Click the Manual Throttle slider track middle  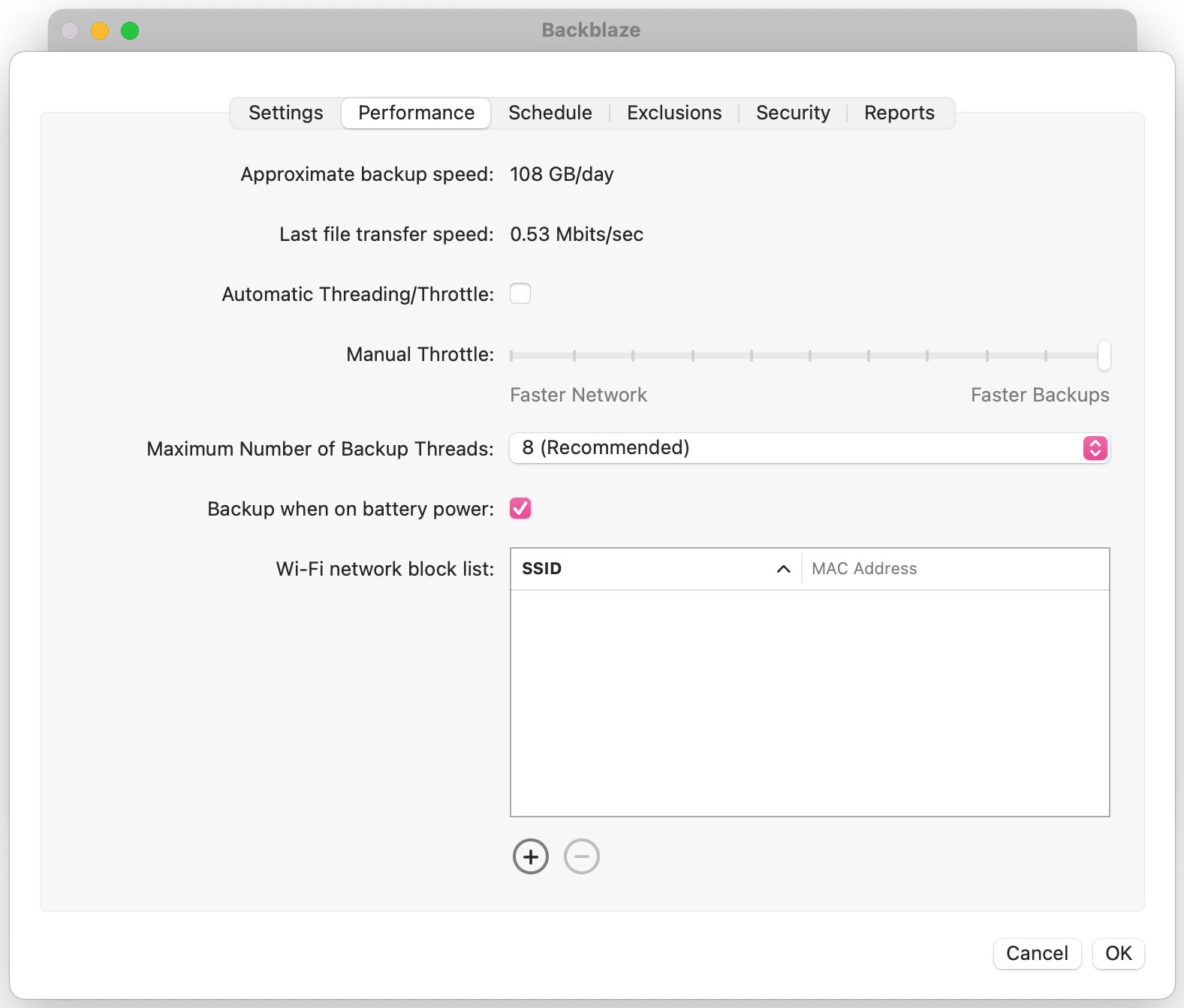[x=809, y=355]
